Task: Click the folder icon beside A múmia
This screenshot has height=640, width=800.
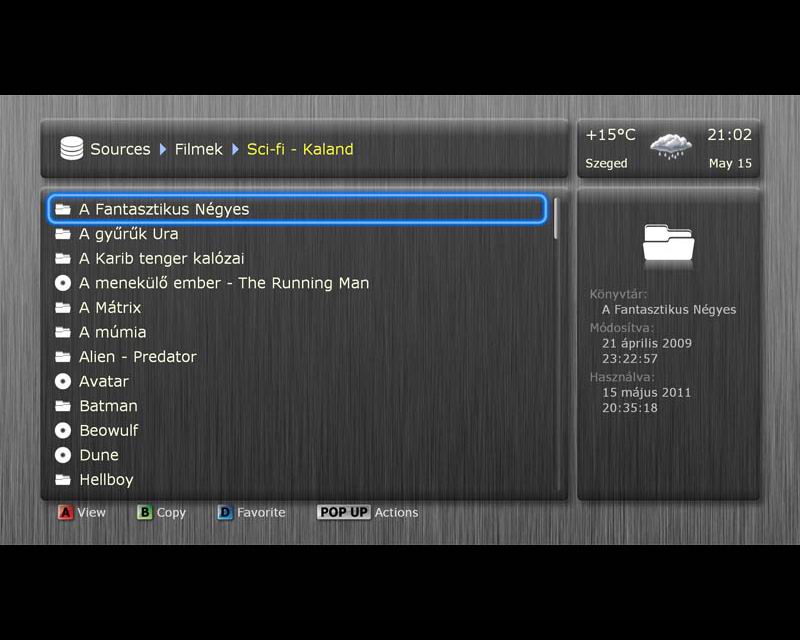Action: [63, 332]
